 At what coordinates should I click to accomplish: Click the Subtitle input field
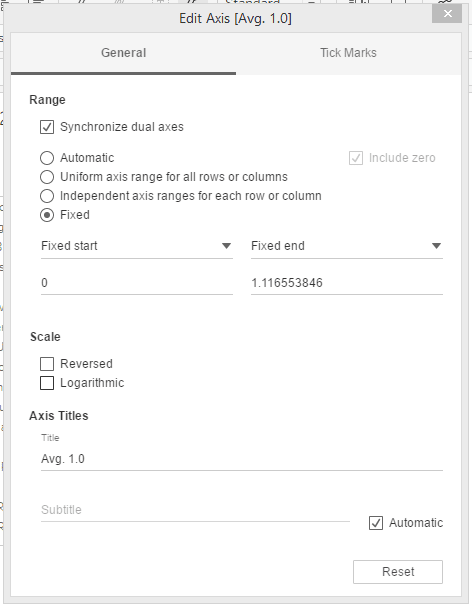click(195, 510)
